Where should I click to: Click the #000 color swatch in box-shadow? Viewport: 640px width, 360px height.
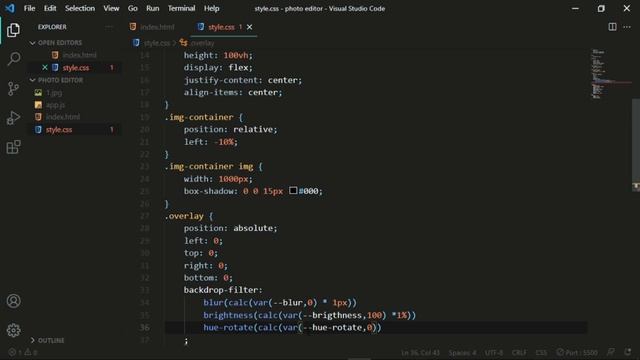tap(293, 191)
